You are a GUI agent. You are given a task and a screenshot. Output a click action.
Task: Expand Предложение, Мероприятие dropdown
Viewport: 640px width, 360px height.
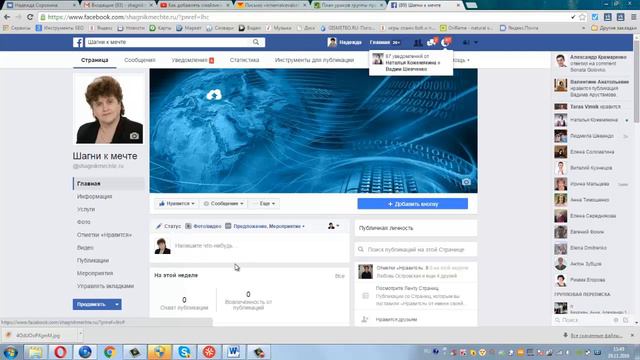tap(265, 226)
